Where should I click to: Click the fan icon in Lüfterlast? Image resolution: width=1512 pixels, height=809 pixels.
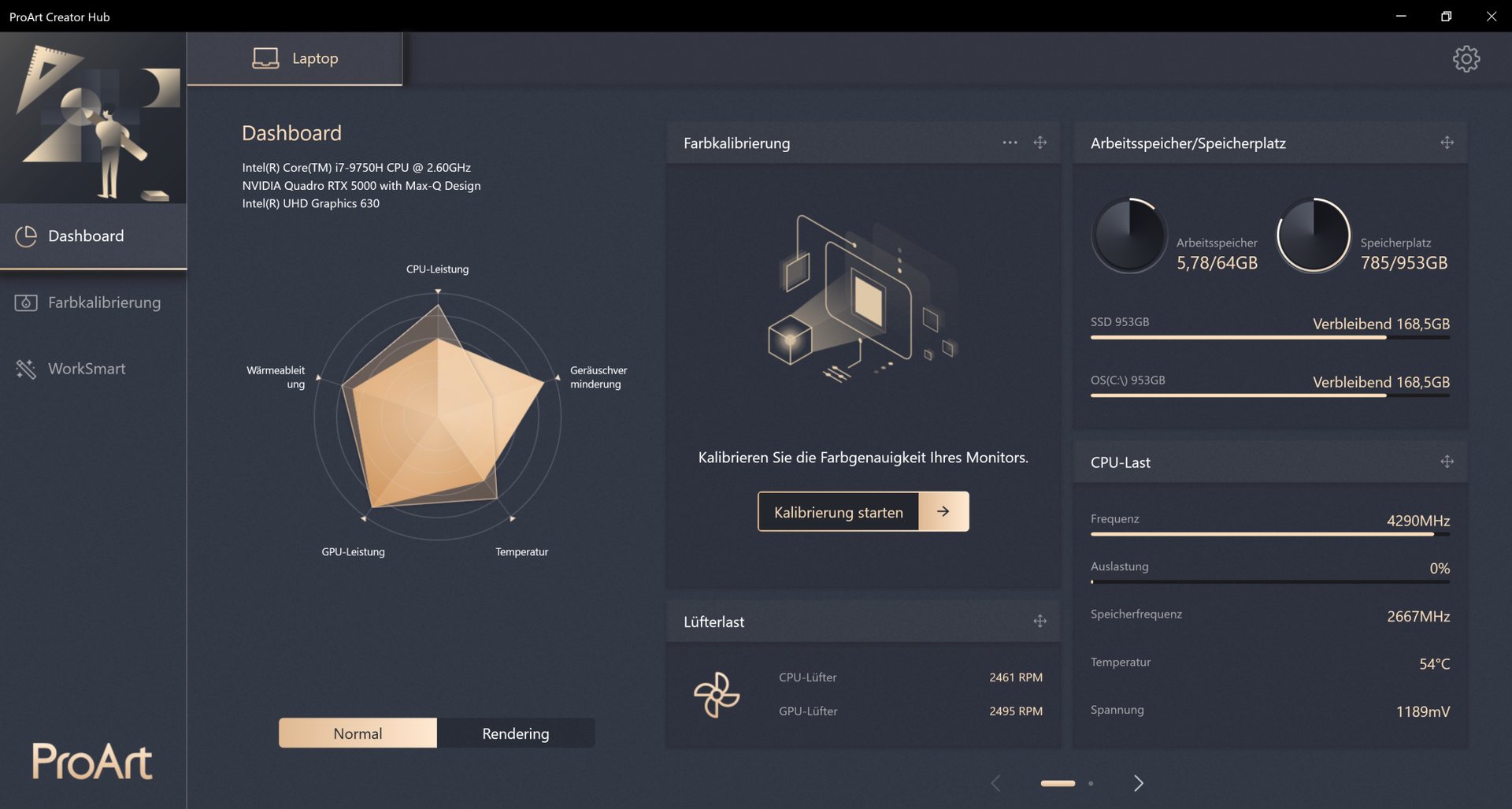tap(717, 694)
